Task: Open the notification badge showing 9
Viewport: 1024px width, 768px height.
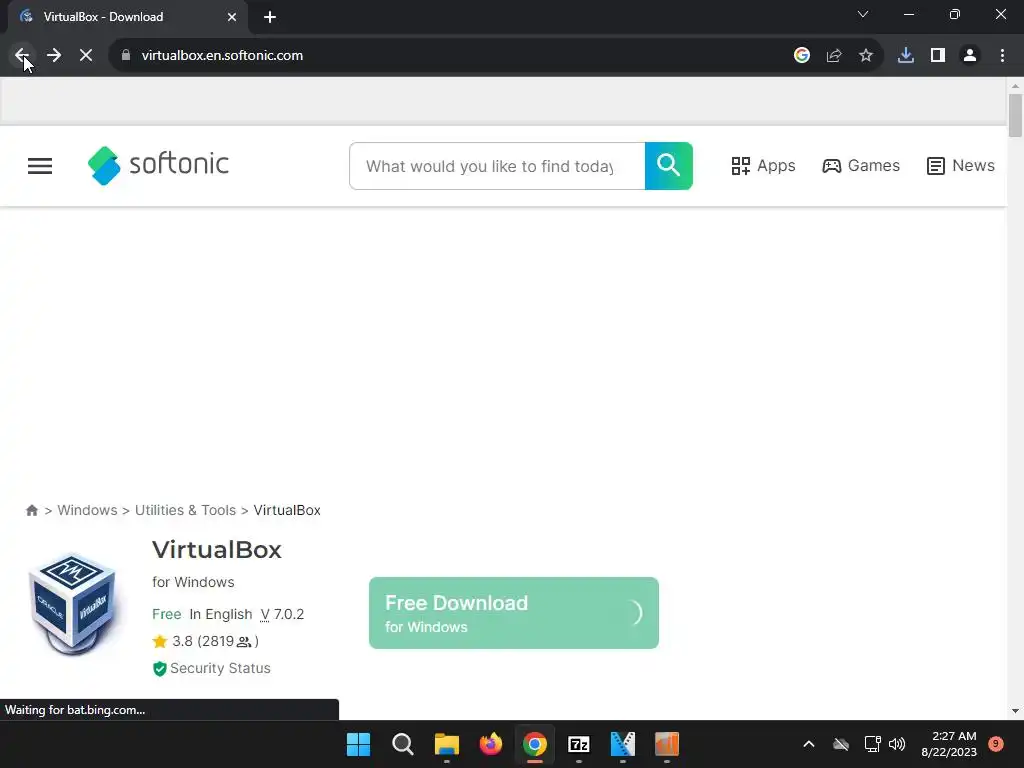Action: coord(996,744)
